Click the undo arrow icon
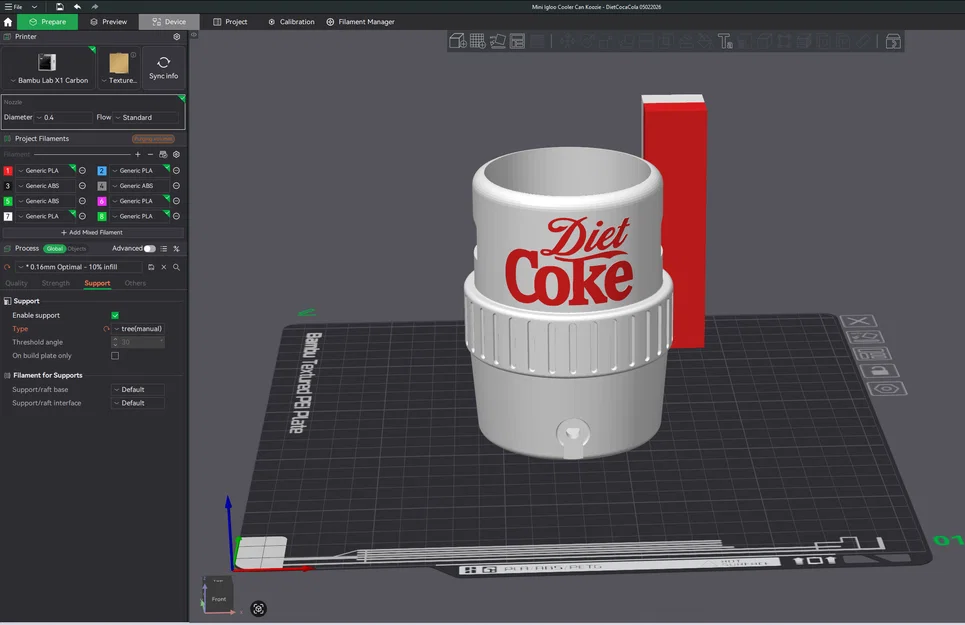Screen dimensions: 965x625 point(78,7)
